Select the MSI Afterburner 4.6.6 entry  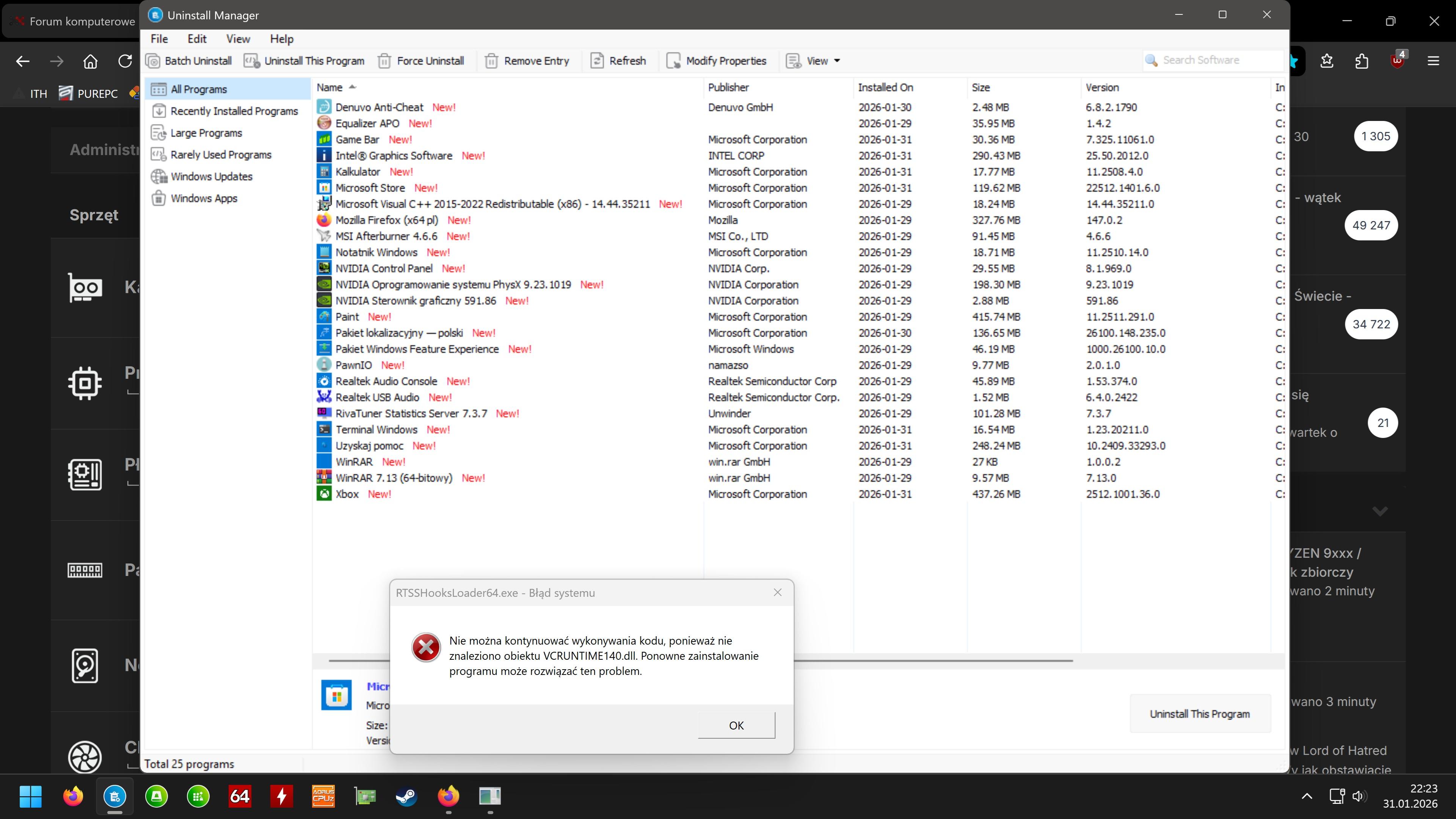click(386, 236)
